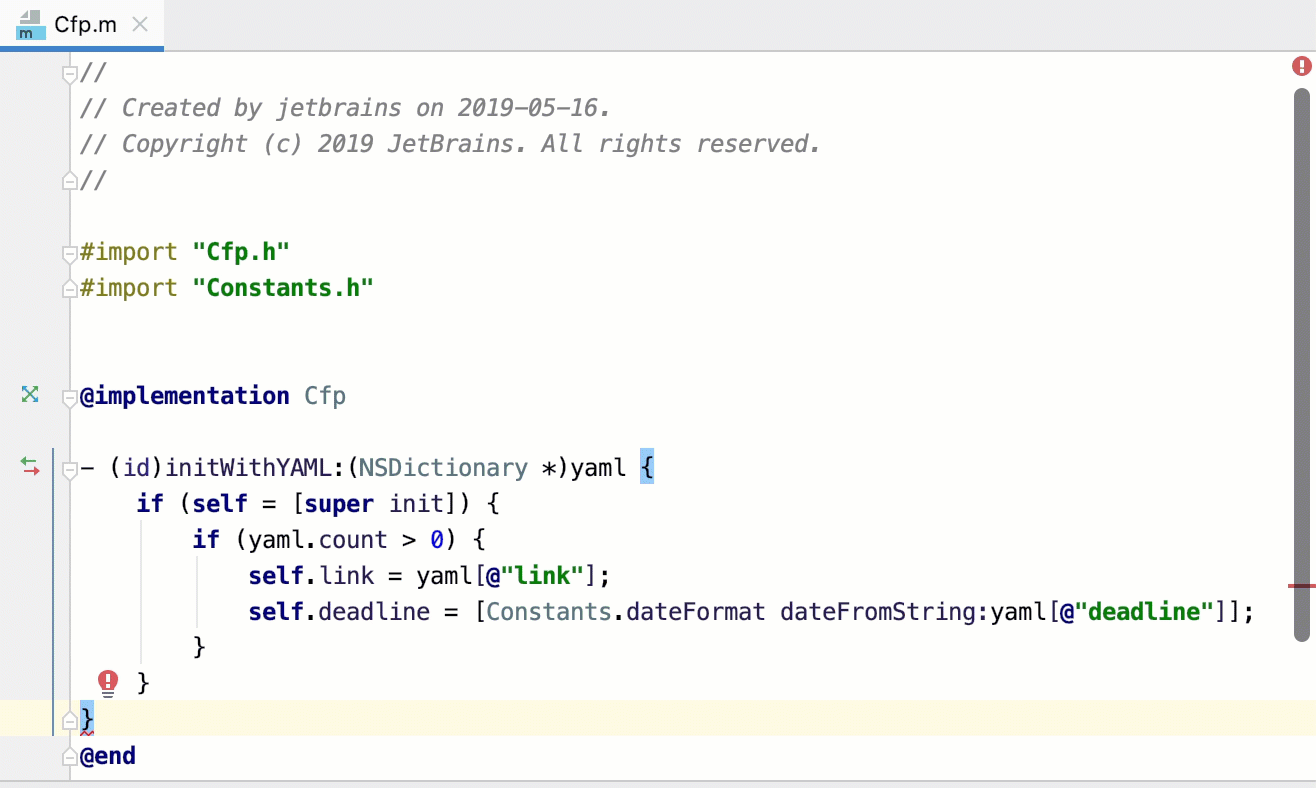Collapse the @implementation Cfp block
Image resolution: width=1316 pixels, height=788 pixels.
tap(70, 397)
